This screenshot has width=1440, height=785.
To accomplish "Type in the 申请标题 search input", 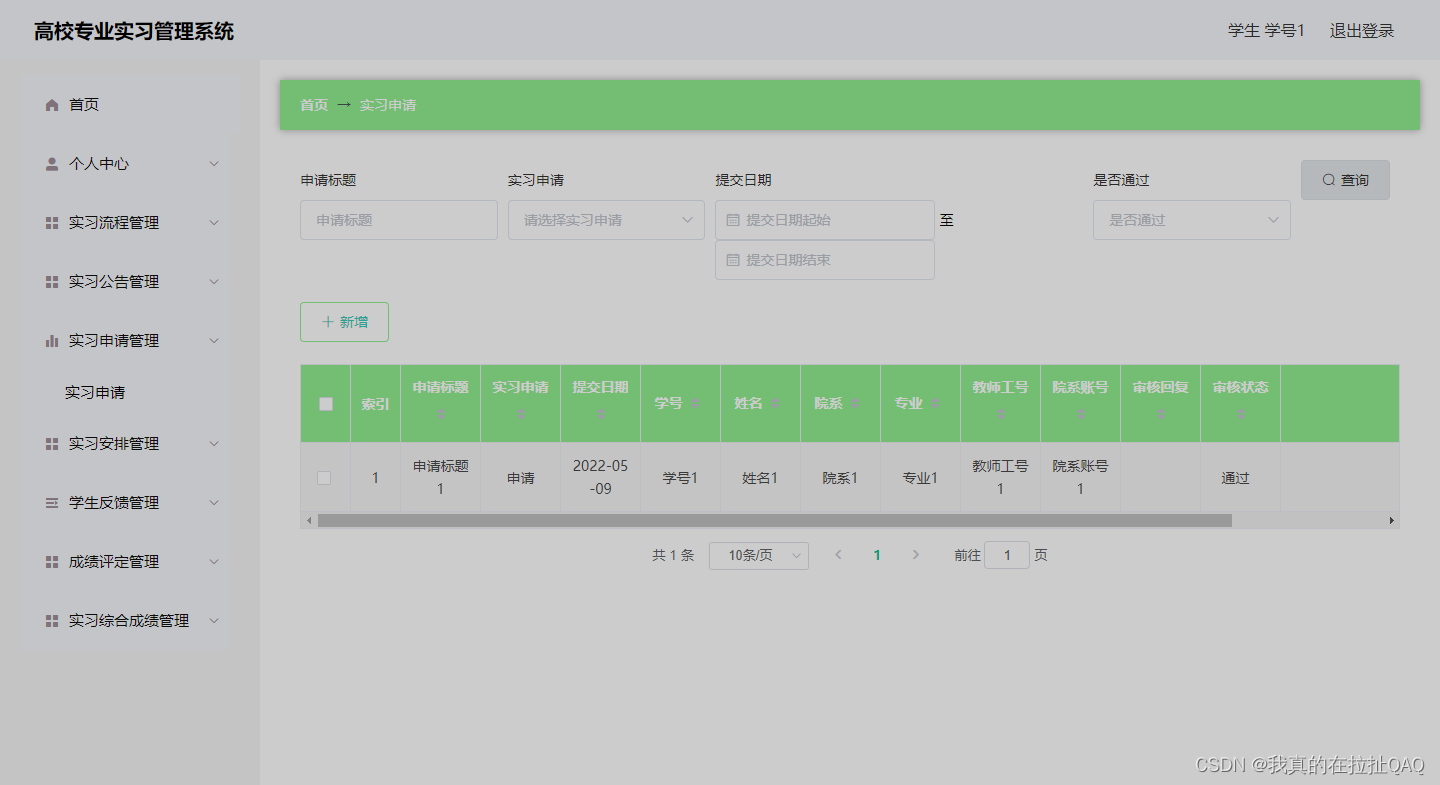I will point(398,219).
